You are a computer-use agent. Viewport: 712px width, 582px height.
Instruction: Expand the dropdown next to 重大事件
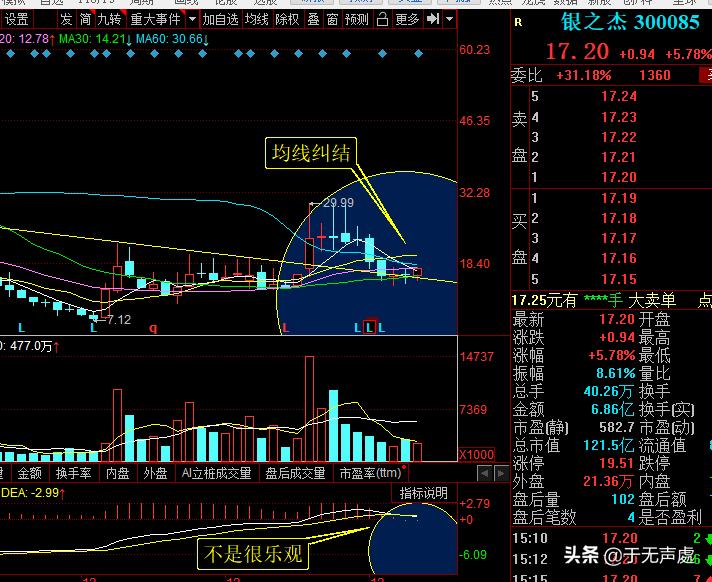pyautogui.click(x=192, y=19)
